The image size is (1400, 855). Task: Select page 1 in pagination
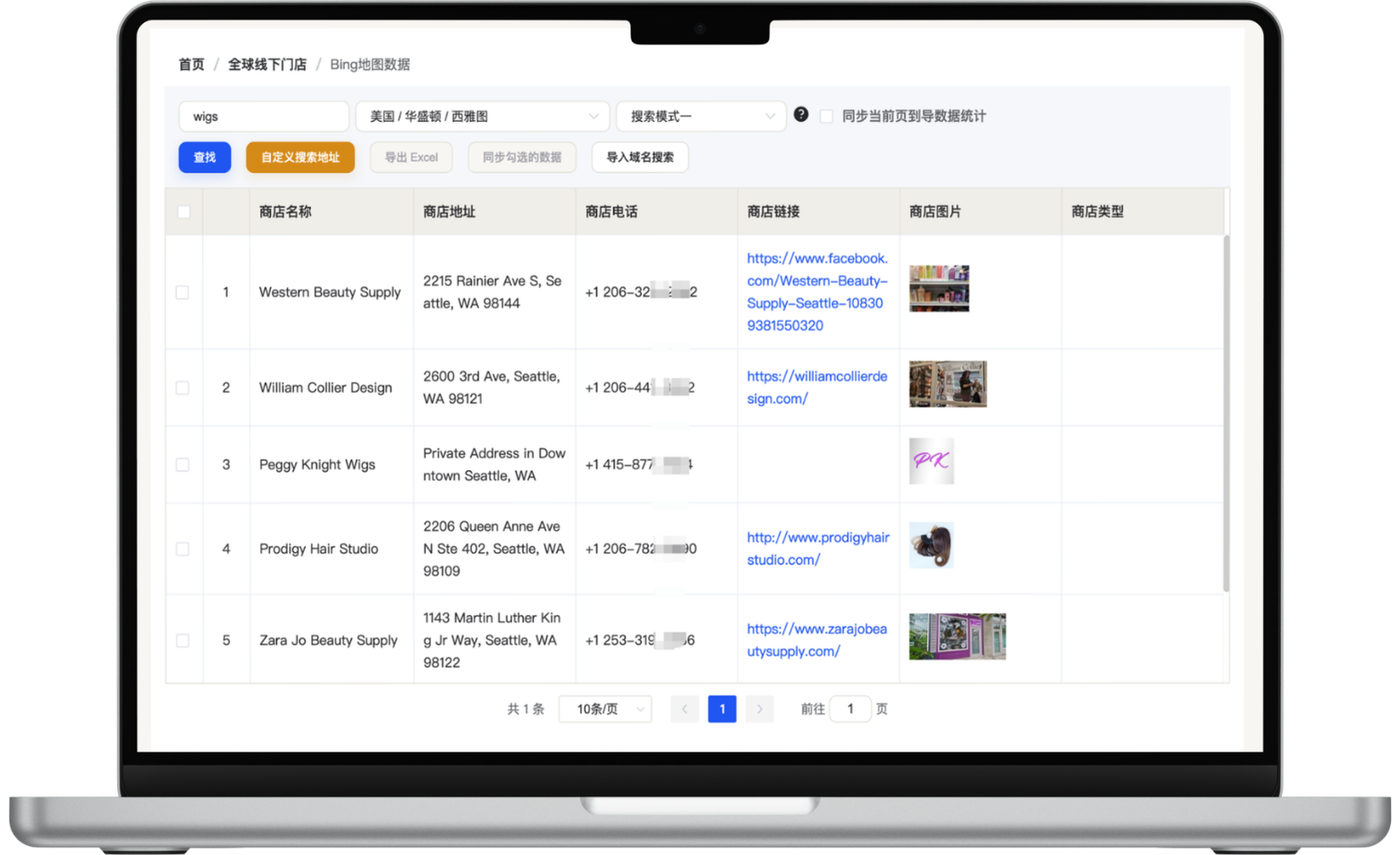722,708
